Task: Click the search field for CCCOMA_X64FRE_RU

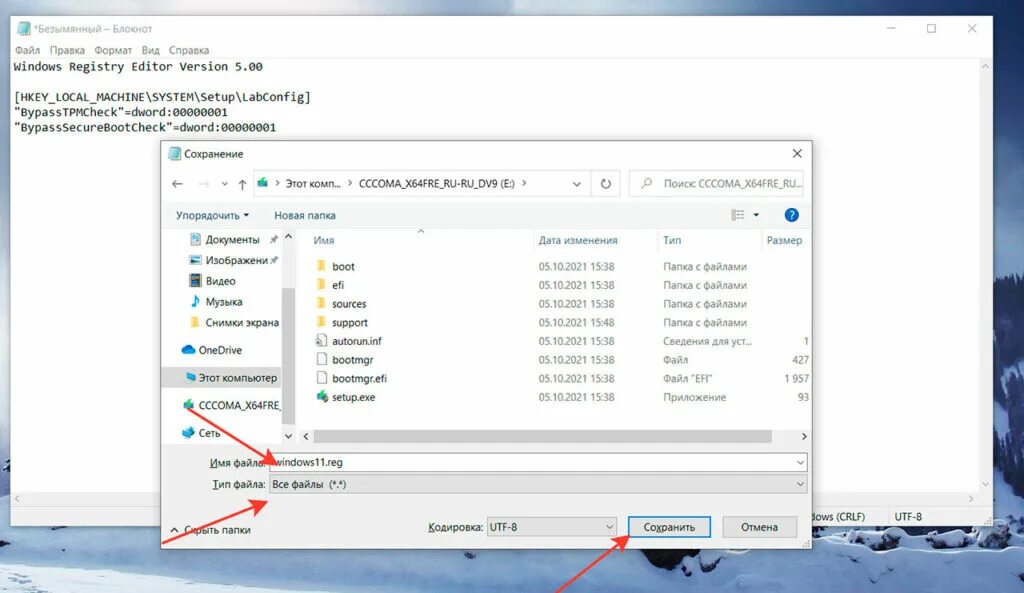Action: (717, 184)
